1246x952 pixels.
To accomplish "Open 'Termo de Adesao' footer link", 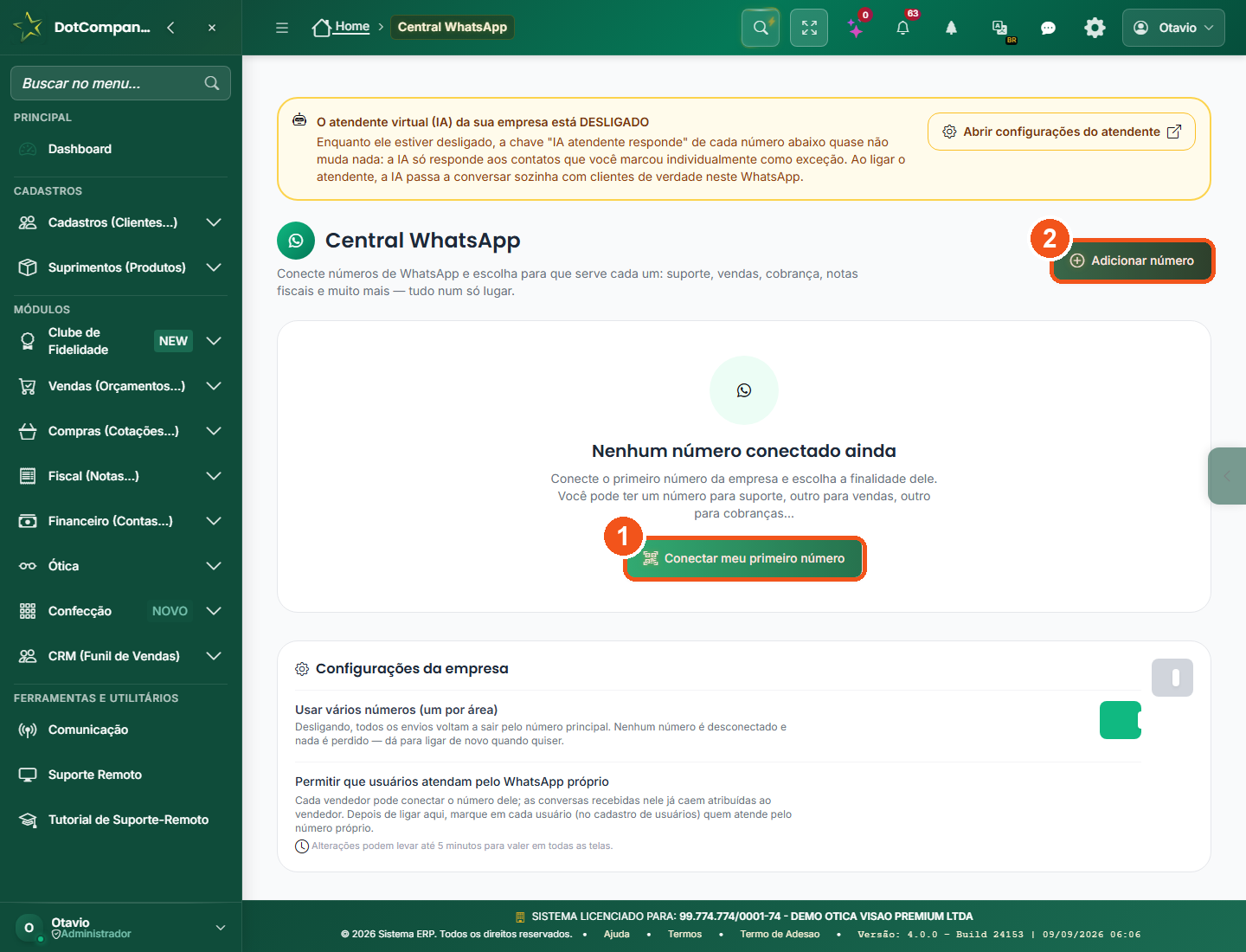I will pos(780,934).
